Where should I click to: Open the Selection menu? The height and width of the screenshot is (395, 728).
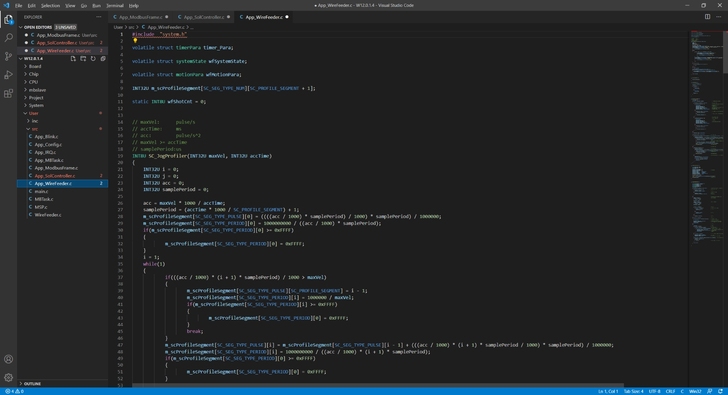[x=50, y=6]
